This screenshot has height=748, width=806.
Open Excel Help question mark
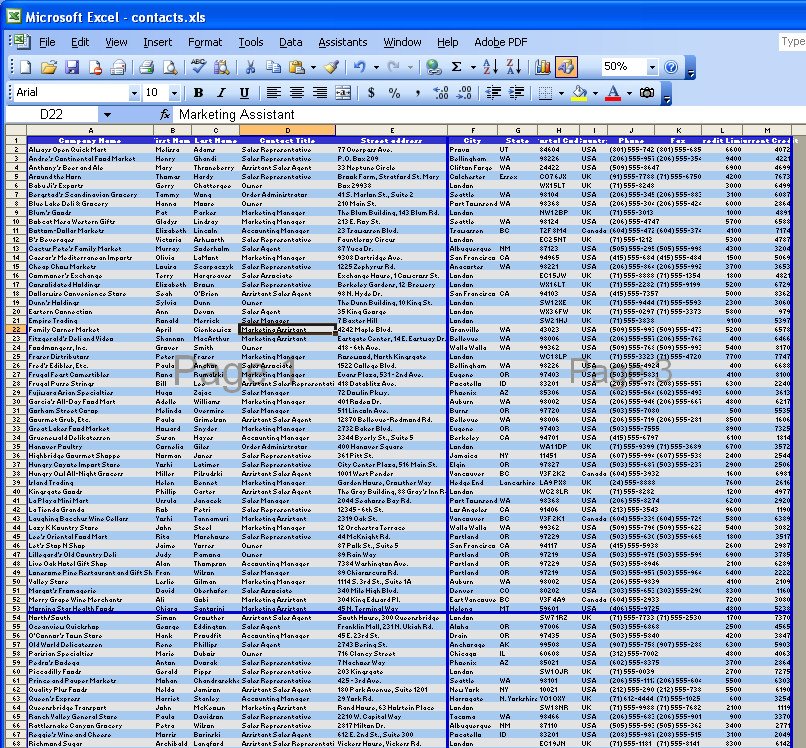coord(671,67)
